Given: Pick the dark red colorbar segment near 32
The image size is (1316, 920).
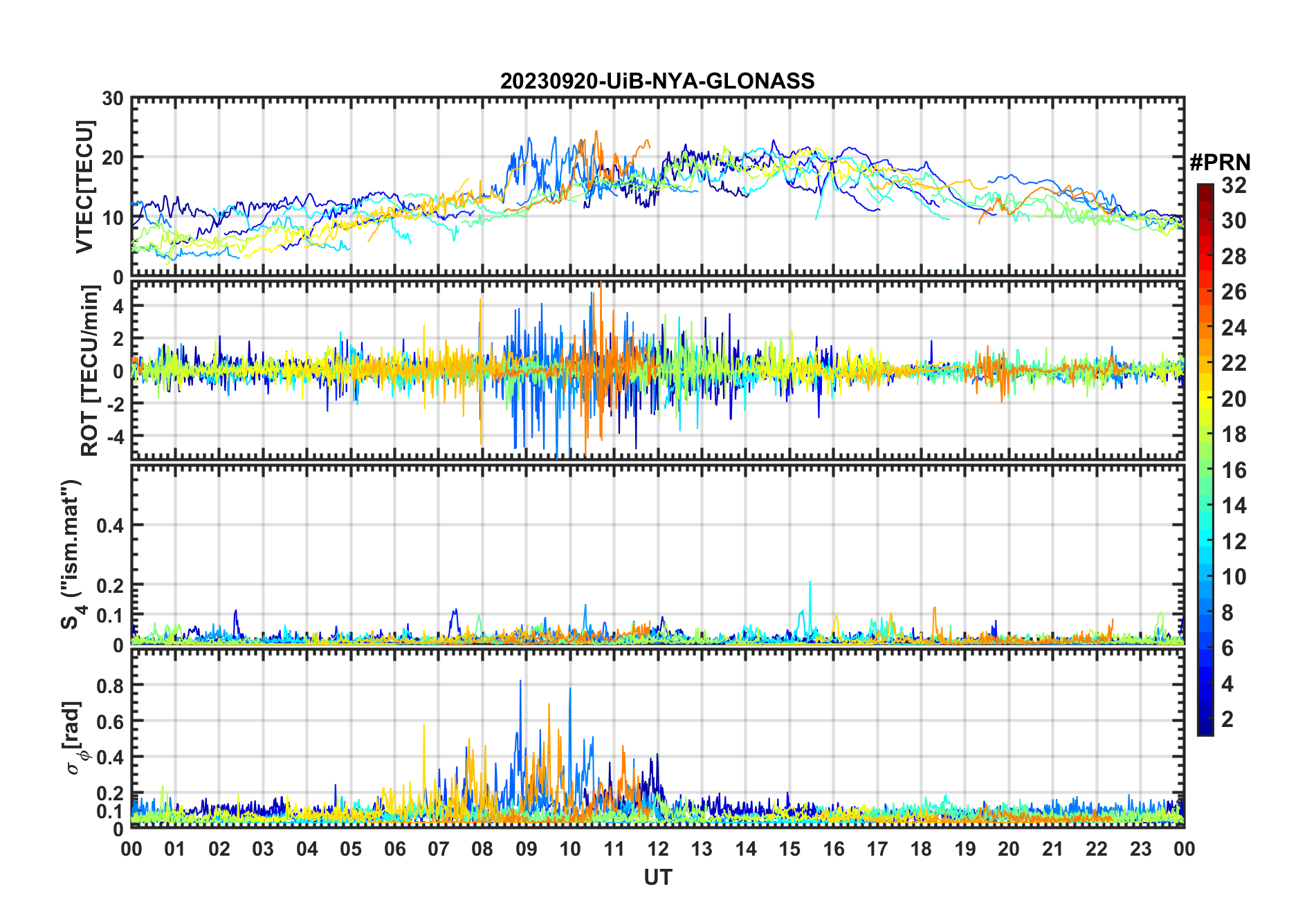Looking at the screenshot, I should click(x=1205, y=192).
